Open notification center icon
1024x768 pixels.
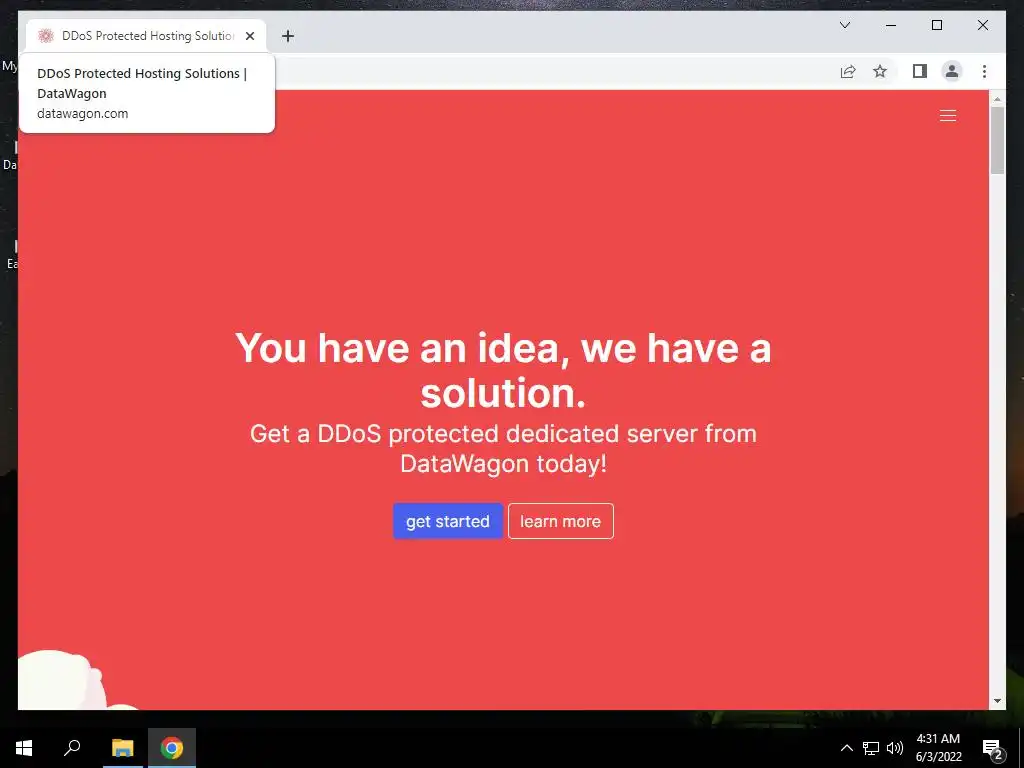click(x=993, y=748)
